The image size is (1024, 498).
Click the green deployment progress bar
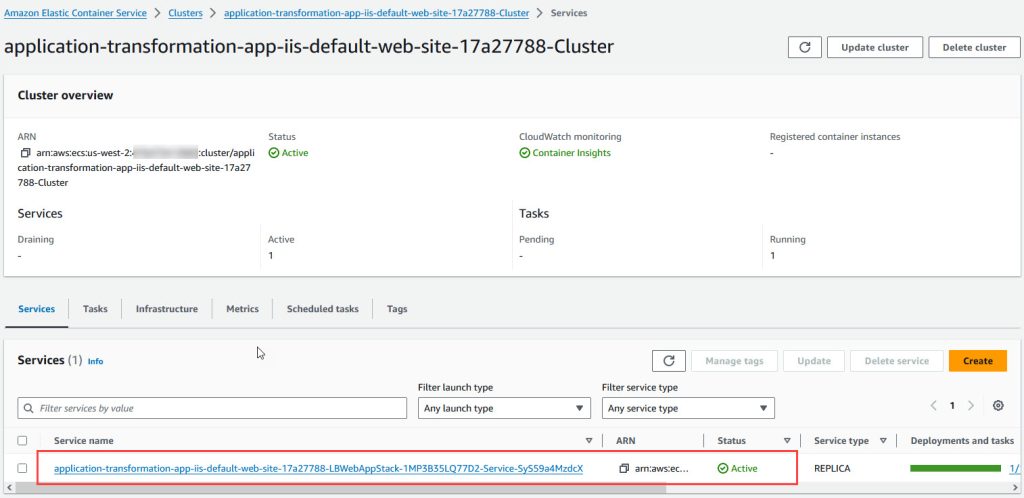point(955,469)
